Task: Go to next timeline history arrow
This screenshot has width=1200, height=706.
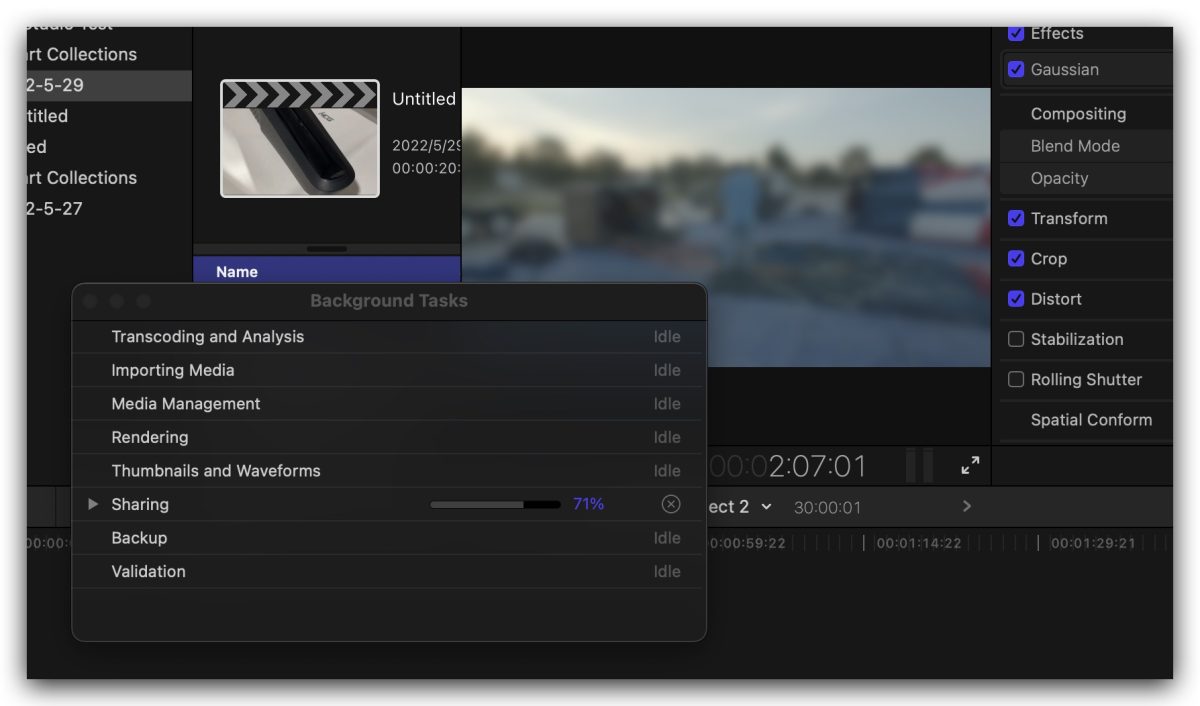Action: (967, 506)
